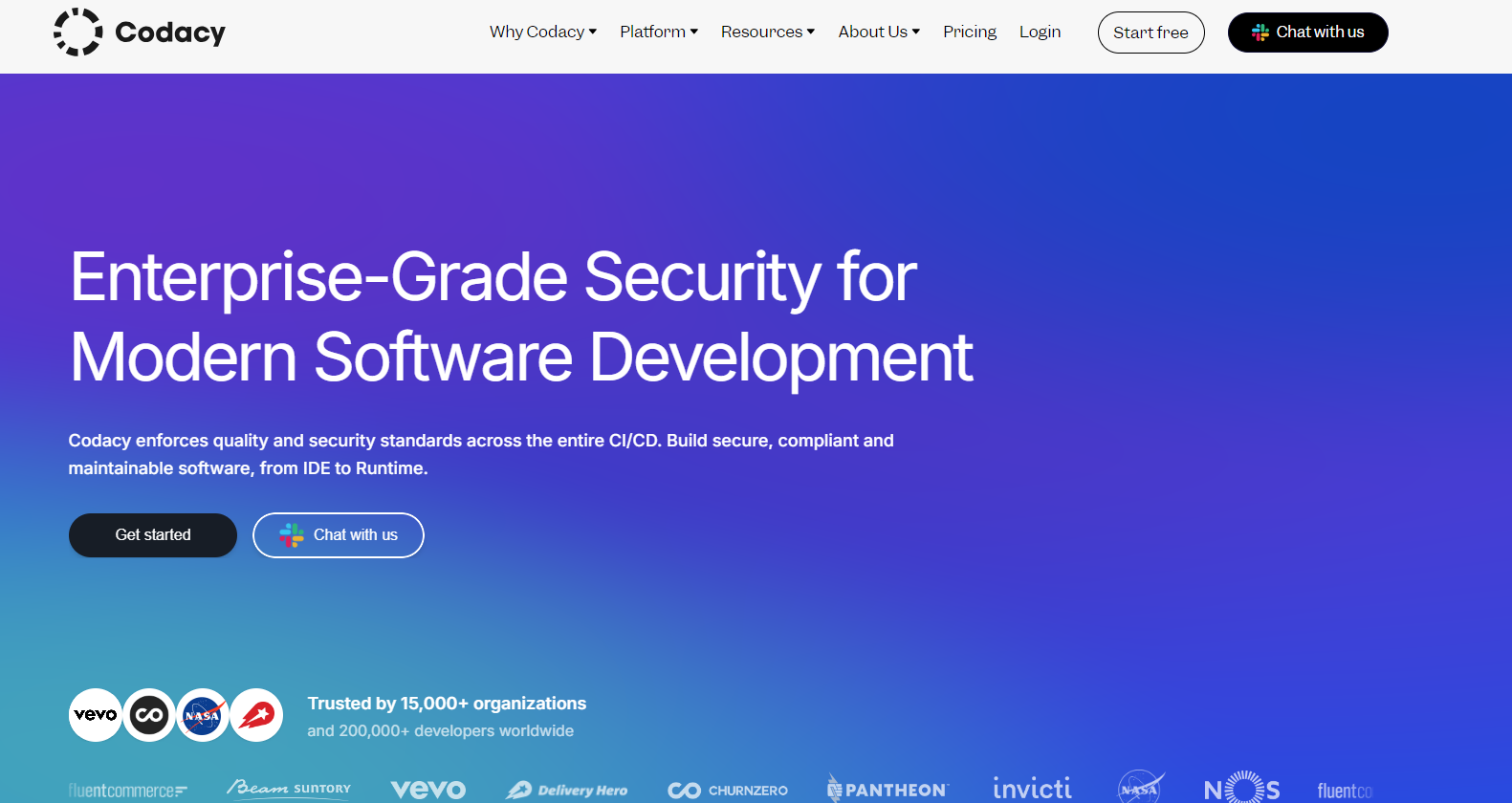Click the white Vevo logo in the strip
The image size is (1512, 803).
point(428,790)
